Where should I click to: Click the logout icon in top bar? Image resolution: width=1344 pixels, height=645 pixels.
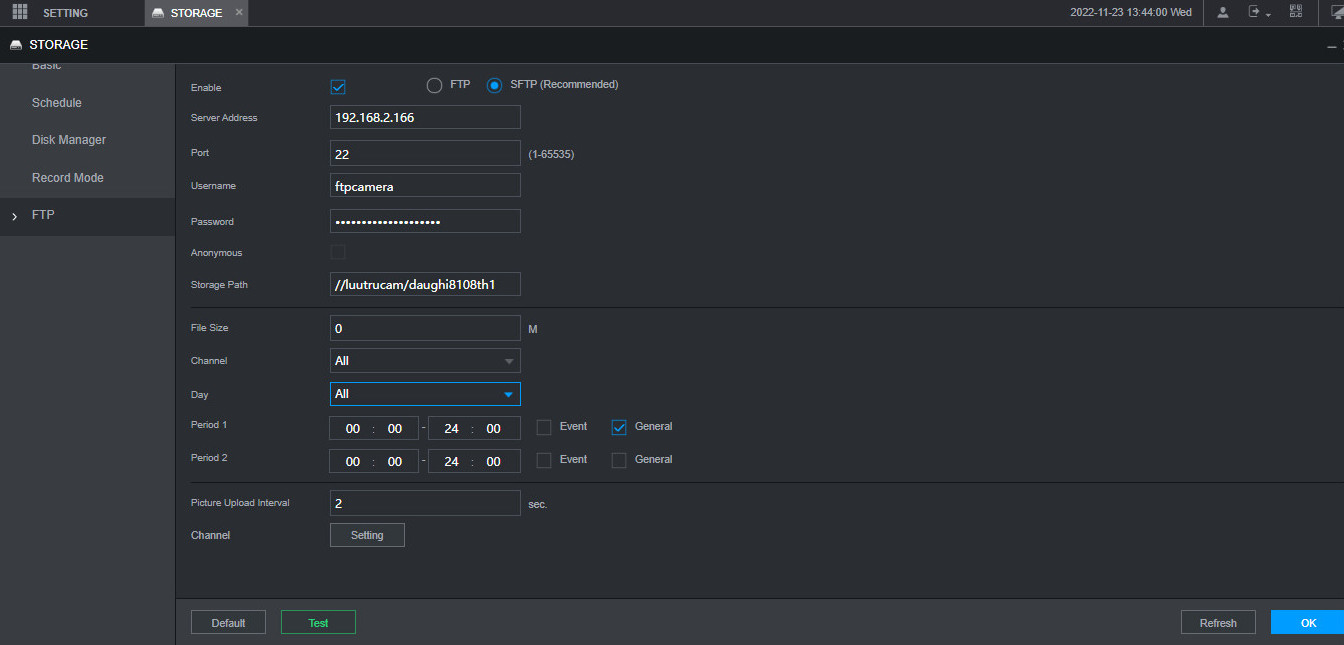1254,12
